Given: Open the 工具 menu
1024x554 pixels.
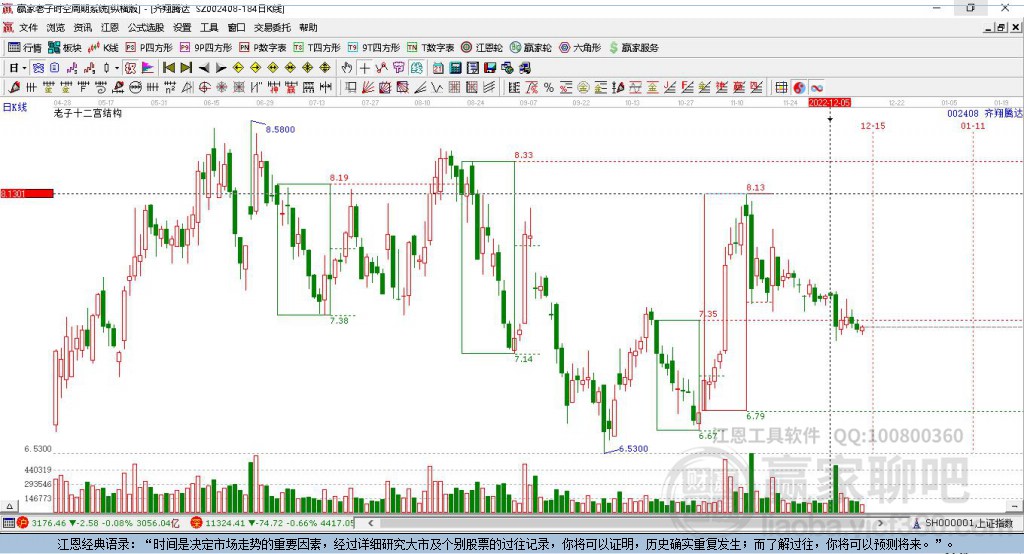Looking at the screenshot, I should 209,27.
